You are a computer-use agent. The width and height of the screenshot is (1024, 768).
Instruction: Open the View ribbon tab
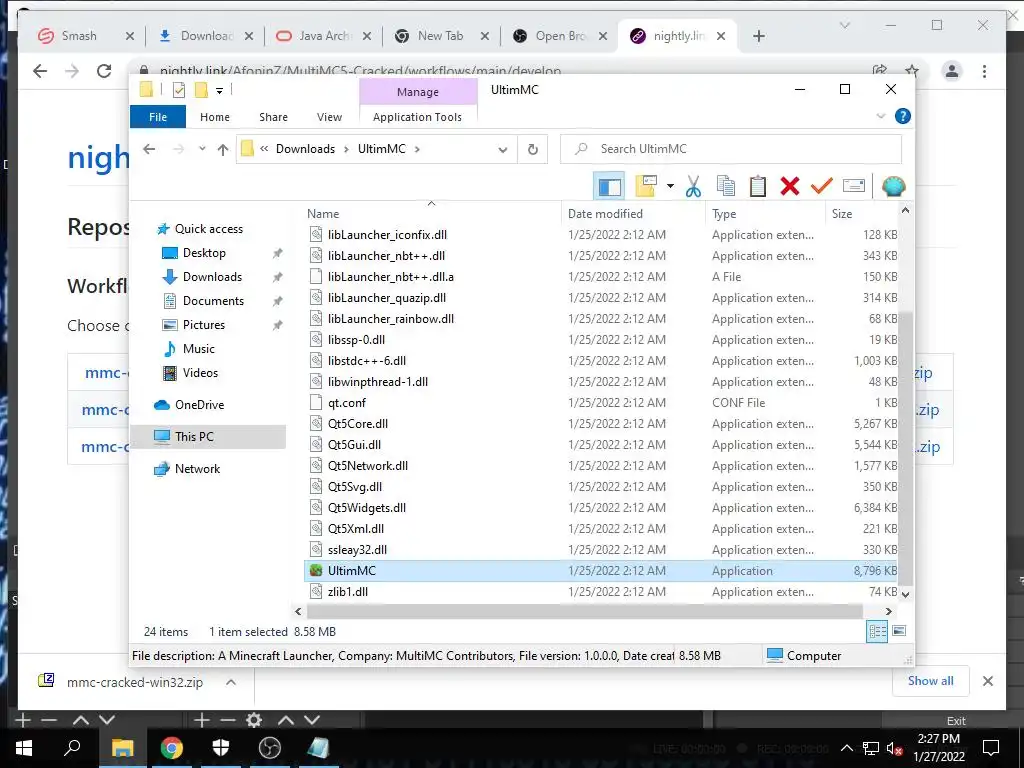(329, 117)
